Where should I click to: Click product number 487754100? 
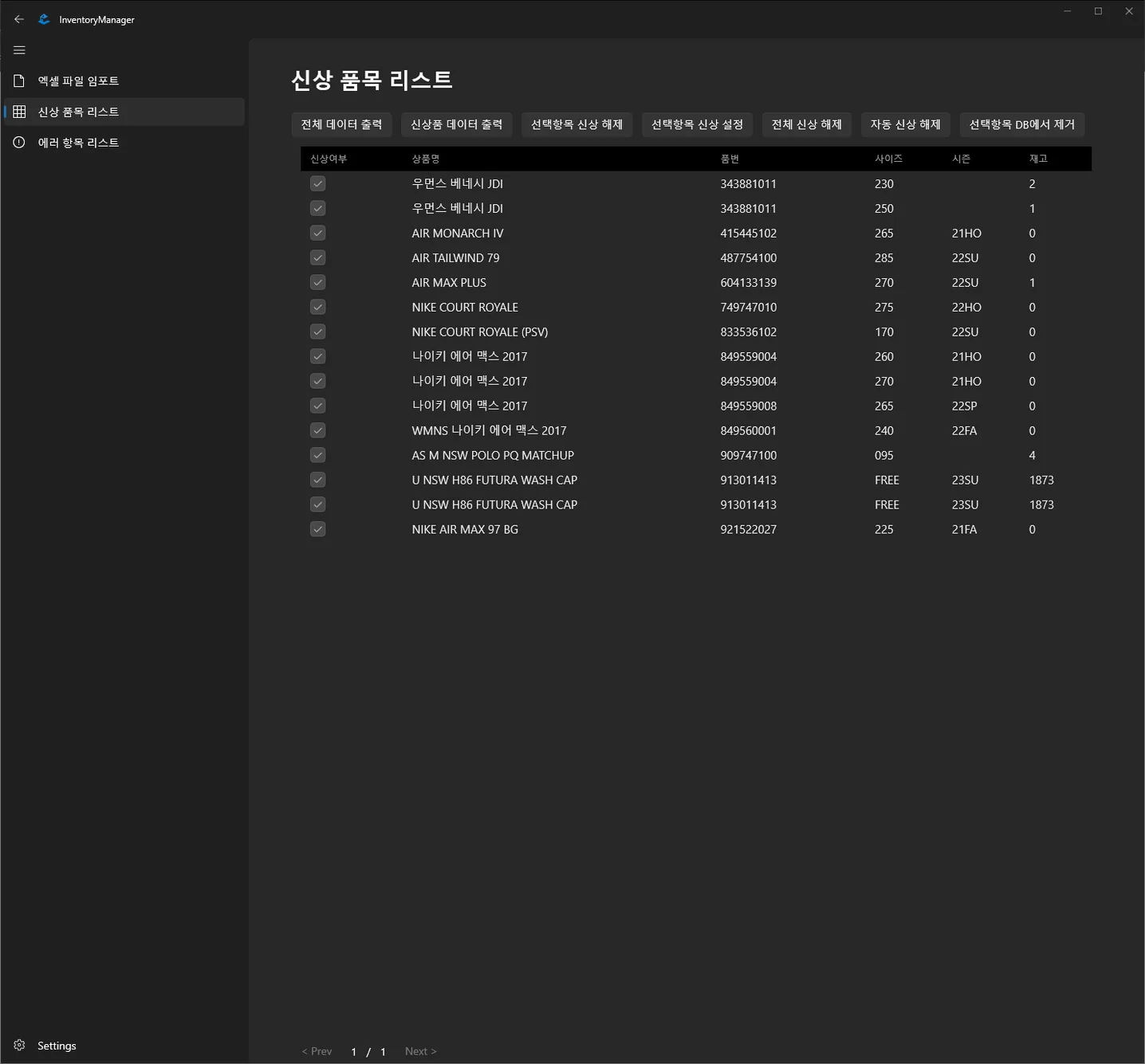748,257
